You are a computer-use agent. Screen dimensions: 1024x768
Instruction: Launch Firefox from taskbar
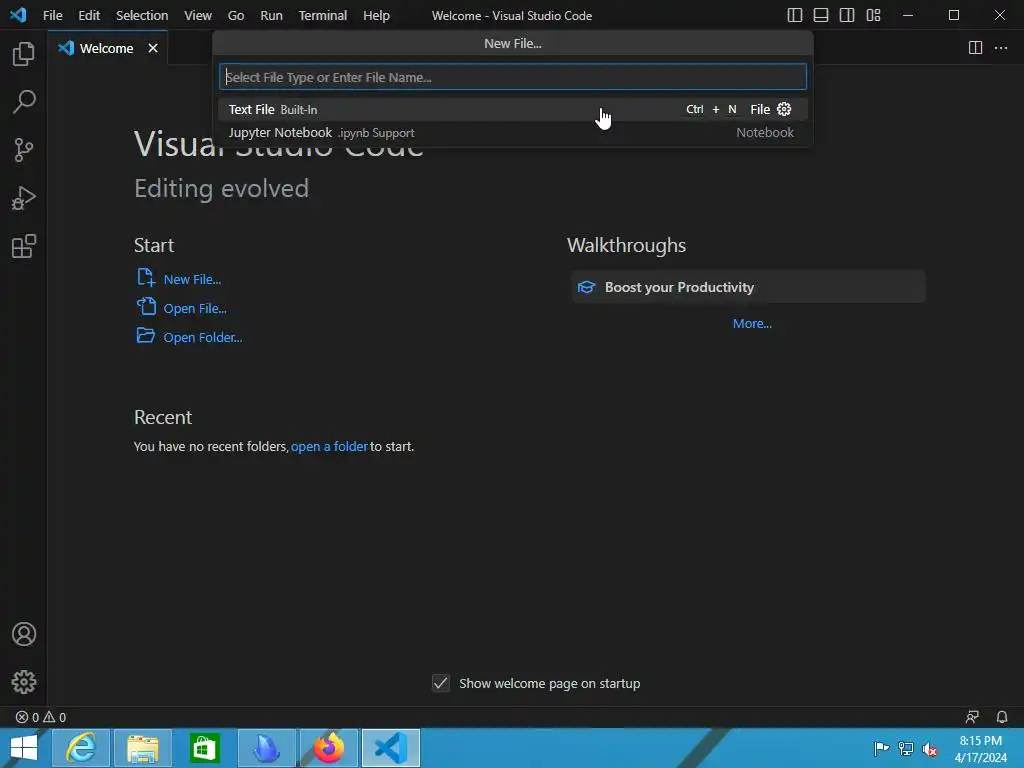[x=328, y=748]
